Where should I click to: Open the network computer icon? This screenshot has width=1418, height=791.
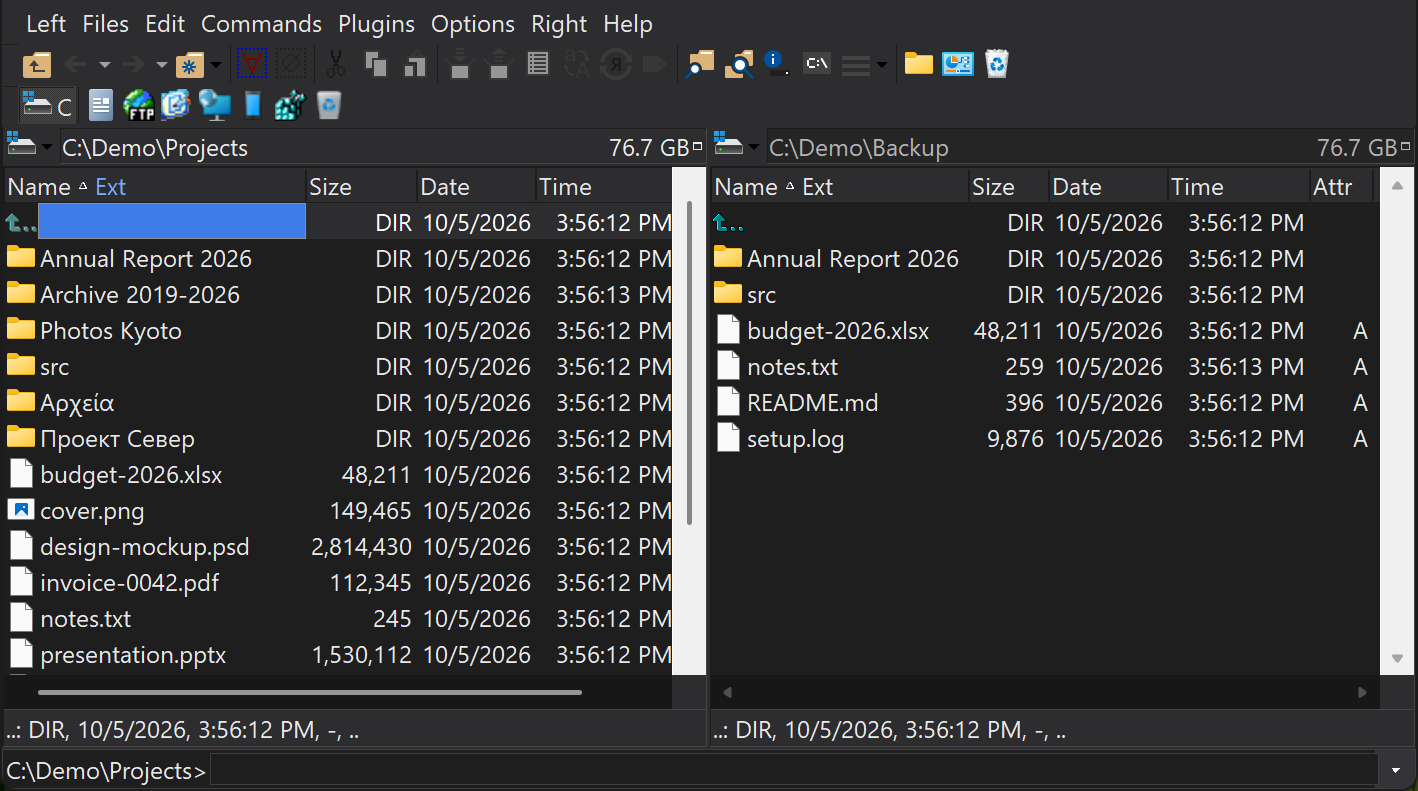(214, 104)
